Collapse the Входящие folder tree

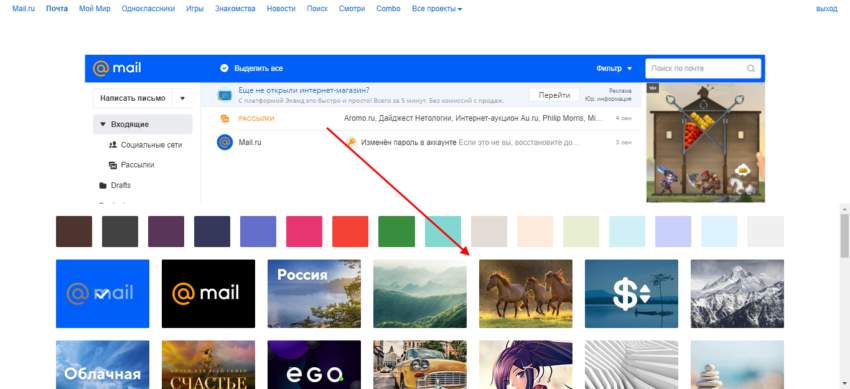click(102, 124)
